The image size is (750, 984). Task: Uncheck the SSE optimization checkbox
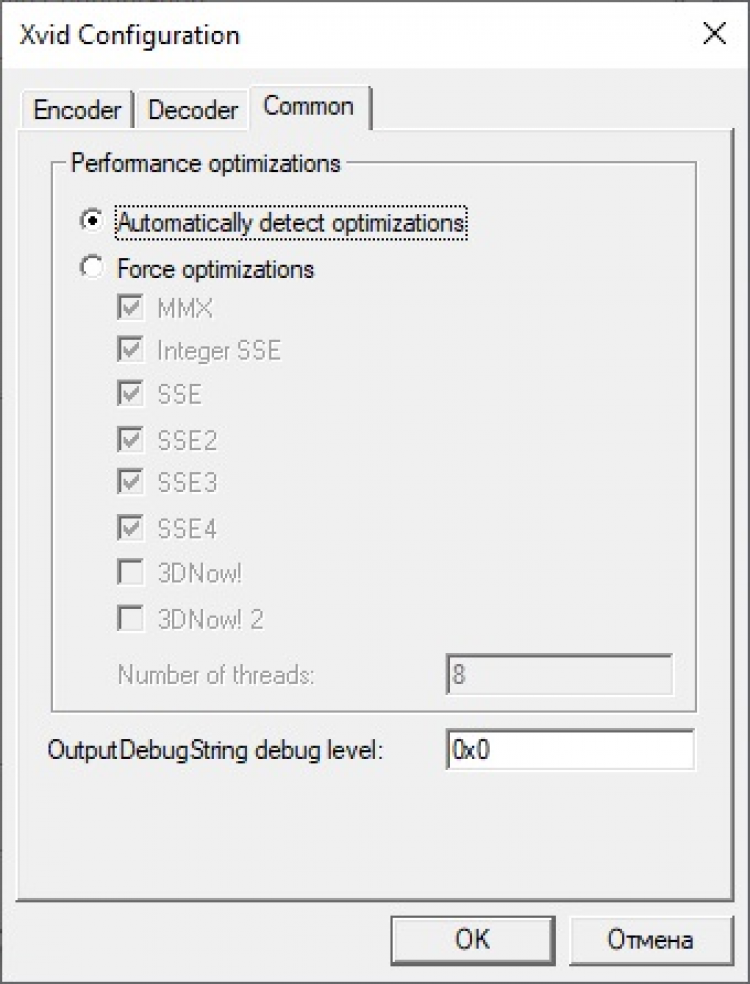tap(130, 395)
